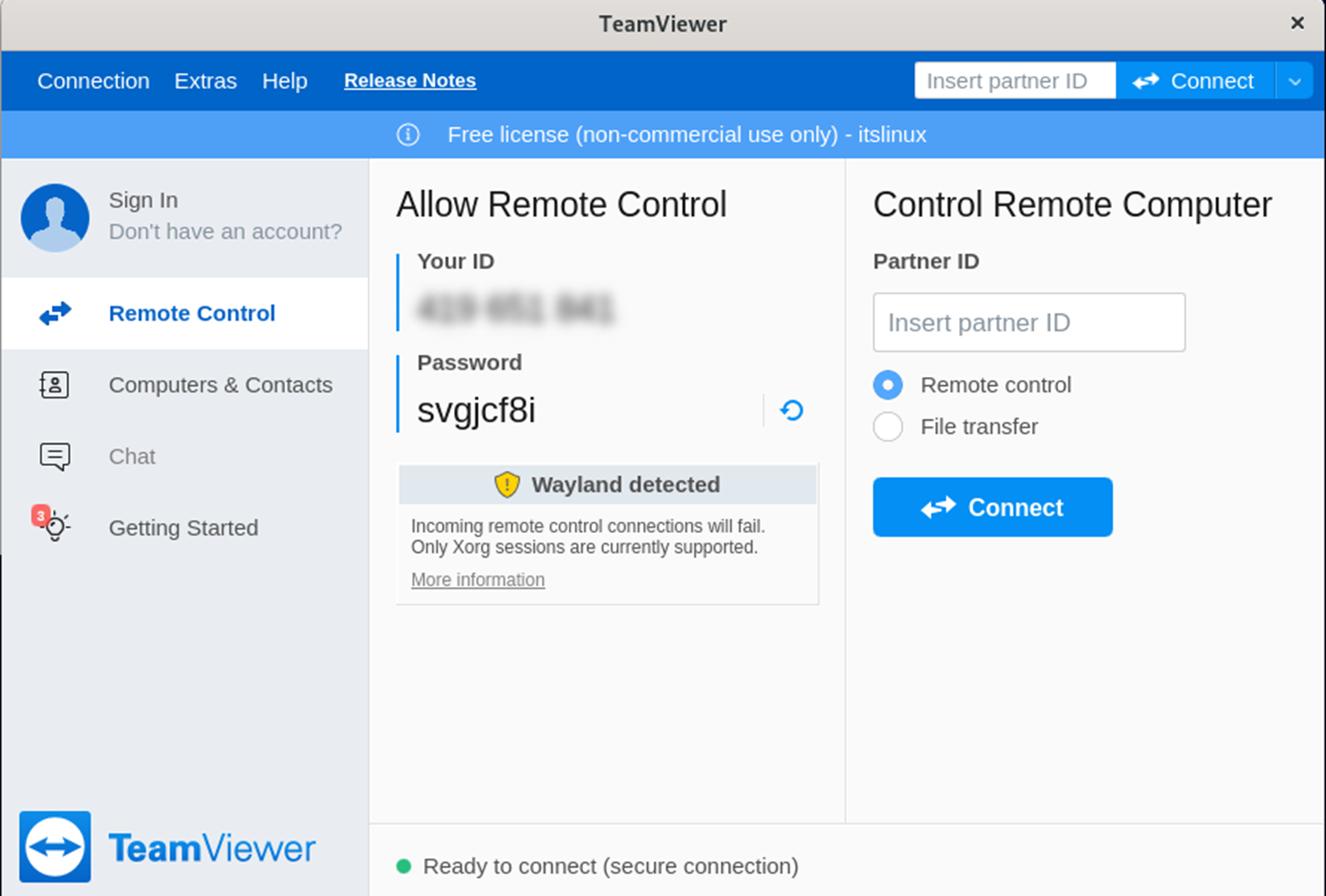Click the Wayland warning shield icon
The height and width of the screenshot is (896, 1326).
[507, 484]
